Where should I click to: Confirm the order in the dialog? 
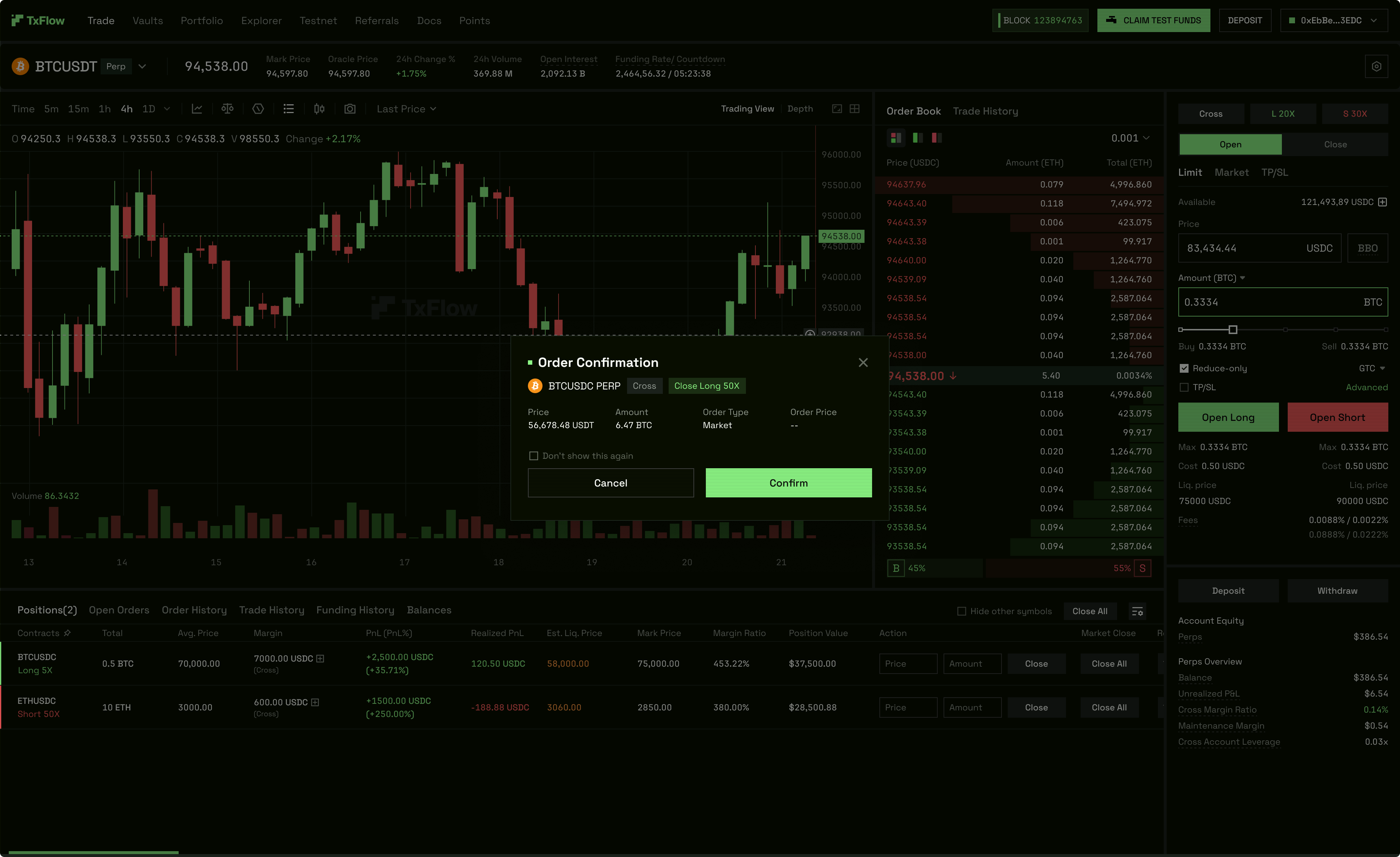tap(788, 482)
